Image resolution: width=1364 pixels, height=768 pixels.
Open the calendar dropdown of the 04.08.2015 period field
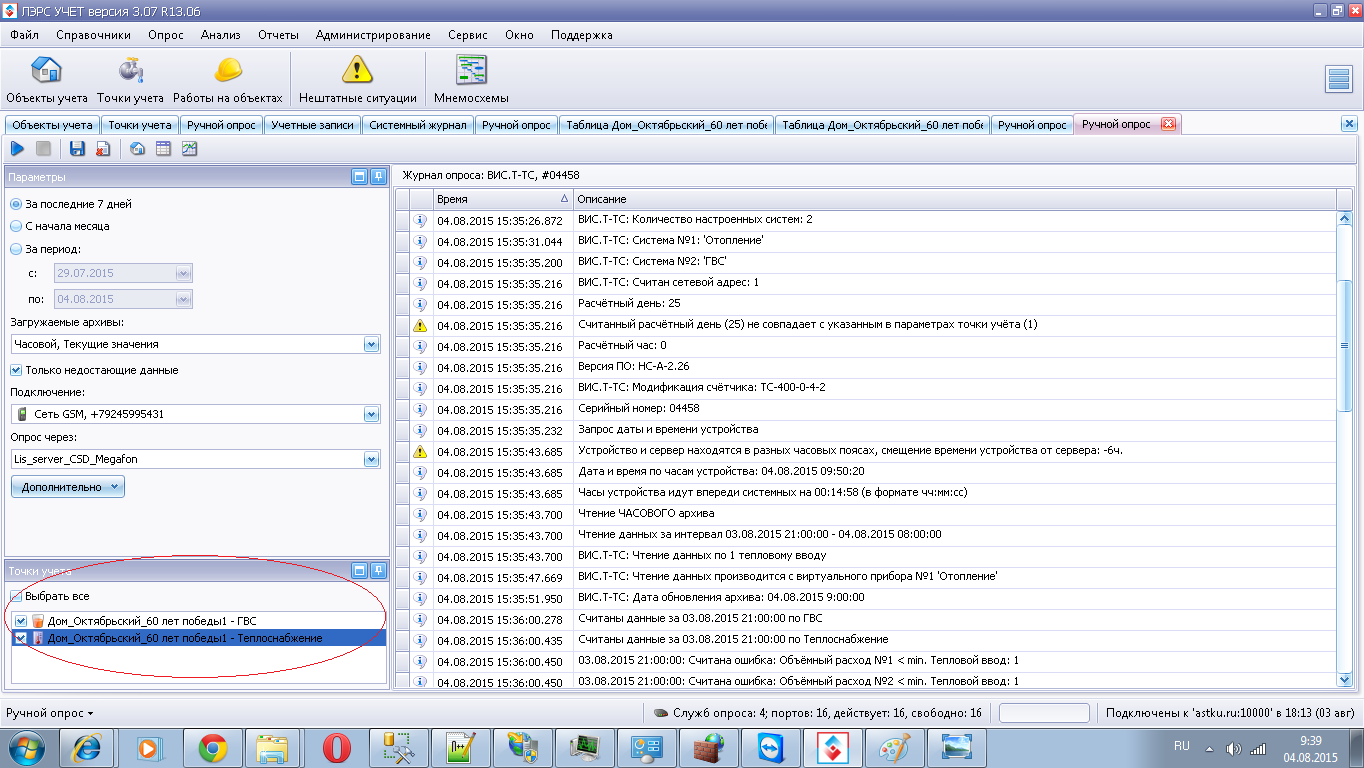[x=183, y=299]
